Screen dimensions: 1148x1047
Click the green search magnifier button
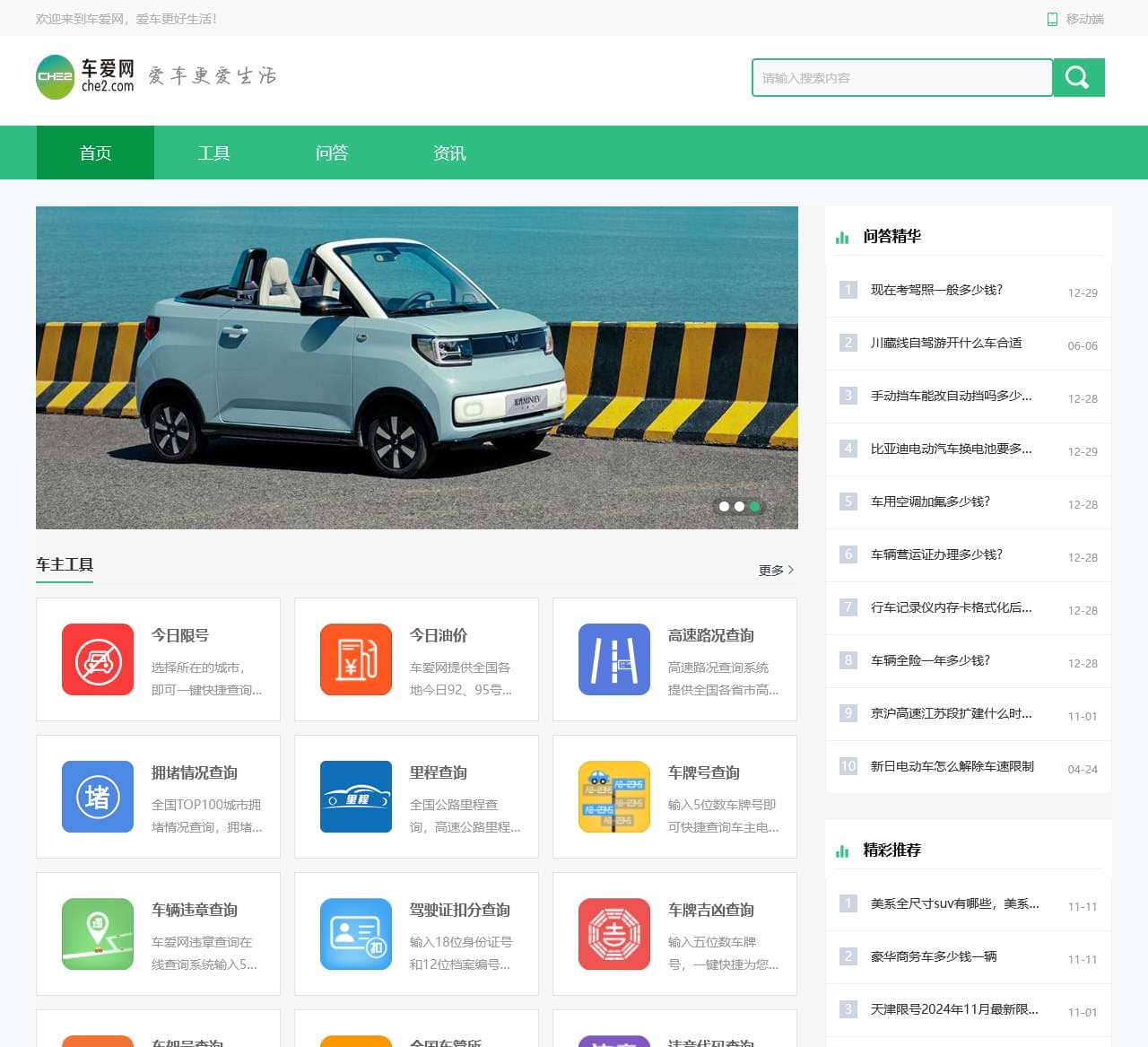click(1078, 77)
